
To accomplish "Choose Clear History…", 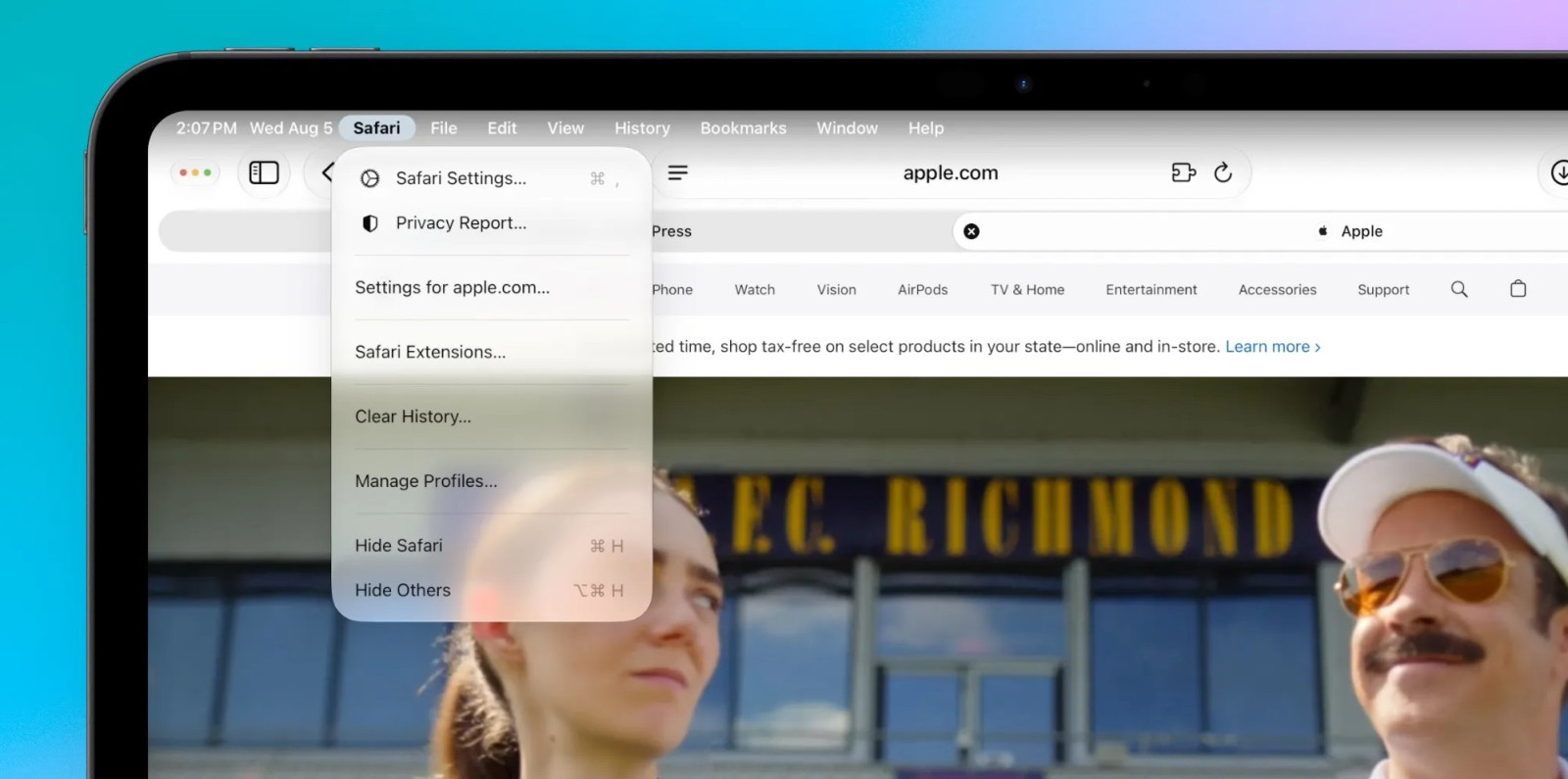I will [492, 416].
